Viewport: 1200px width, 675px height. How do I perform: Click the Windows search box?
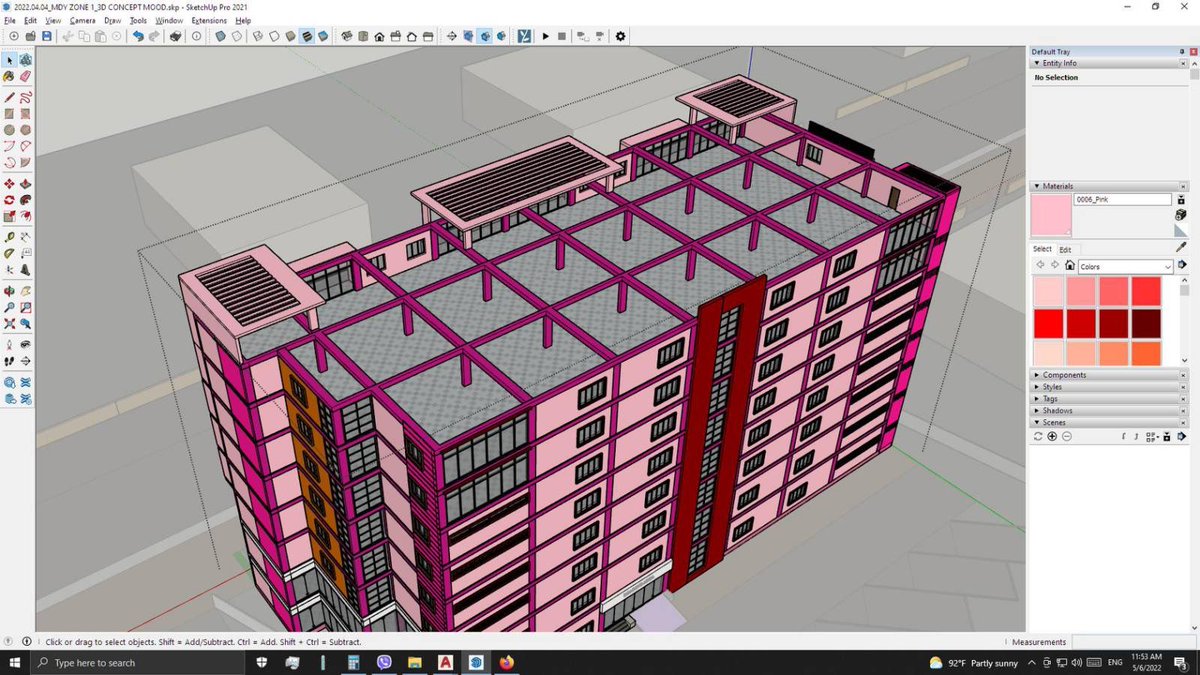coord(140,663)
